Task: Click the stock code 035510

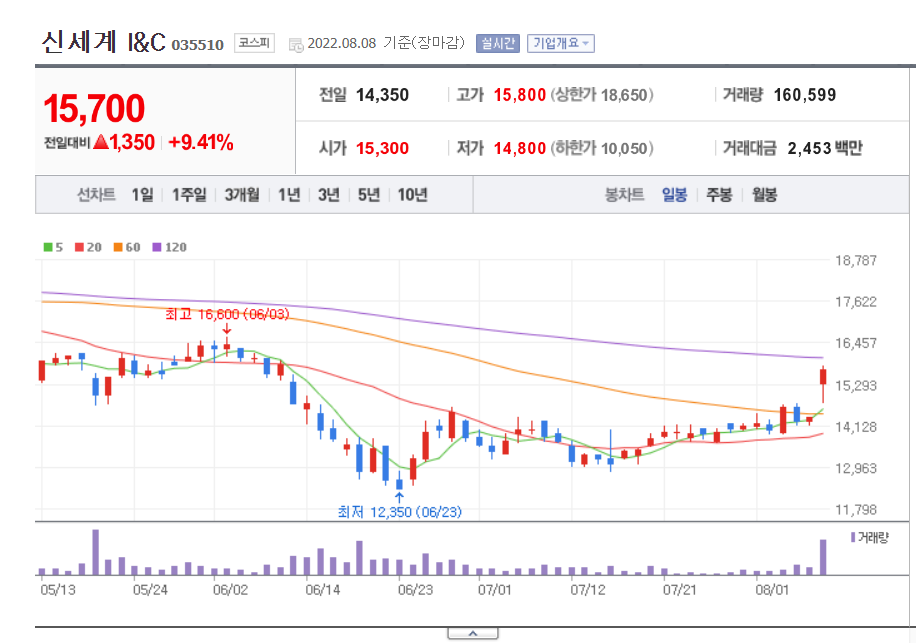Action: pos(197,45)
